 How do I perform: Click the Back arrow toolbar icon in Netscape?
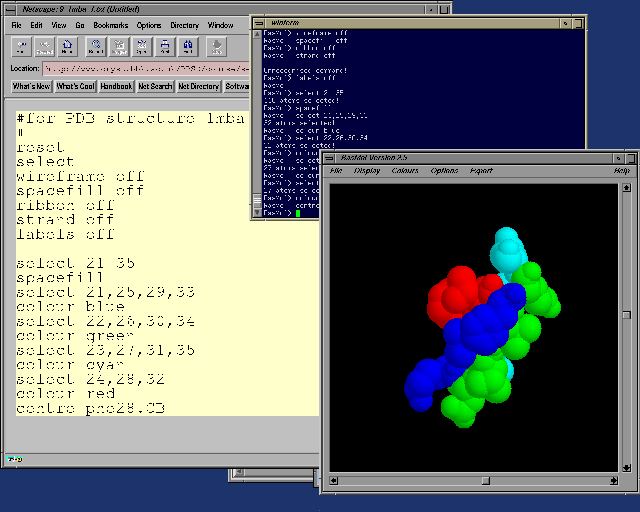click(21, 46)
